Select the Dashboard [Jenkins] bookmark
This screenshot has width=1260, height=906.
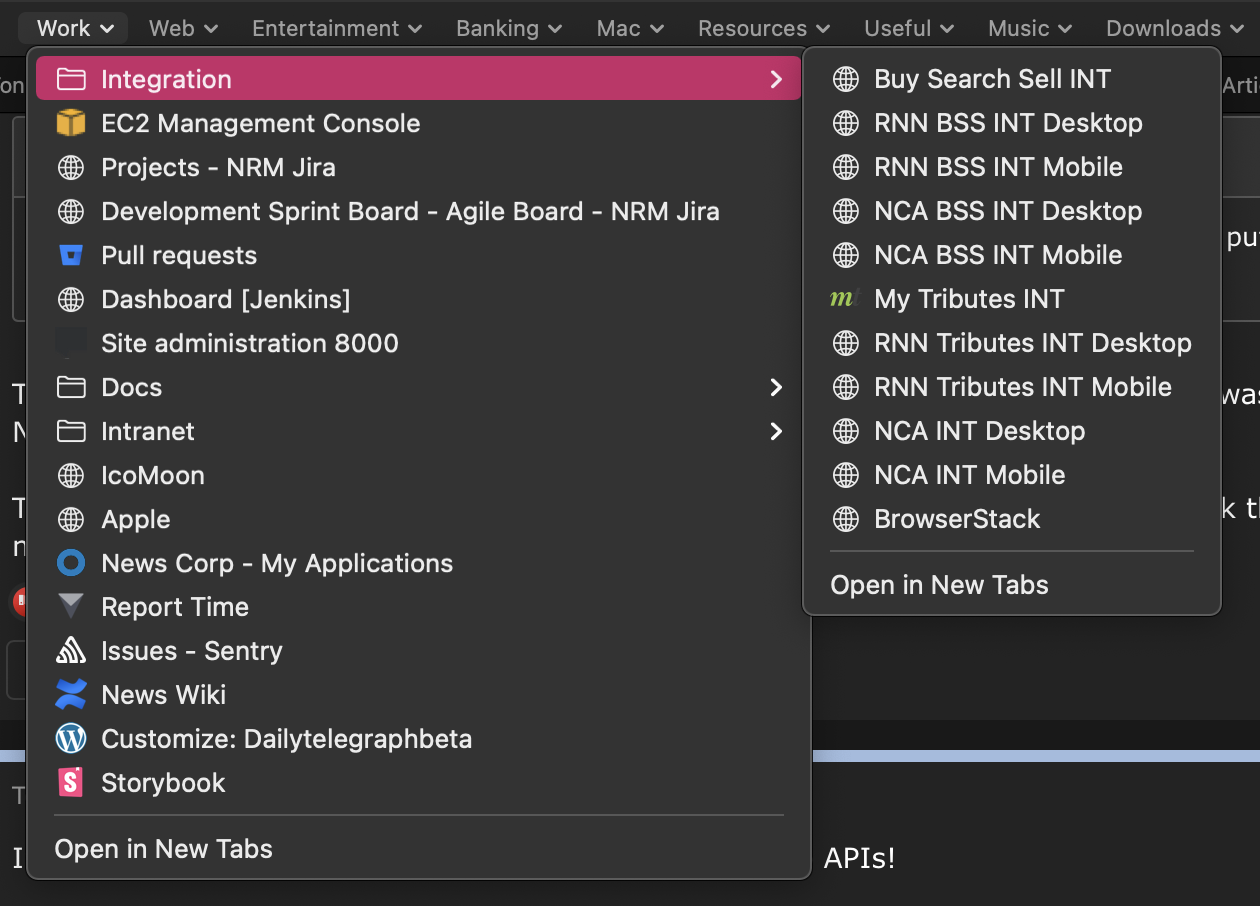[225, 299]
